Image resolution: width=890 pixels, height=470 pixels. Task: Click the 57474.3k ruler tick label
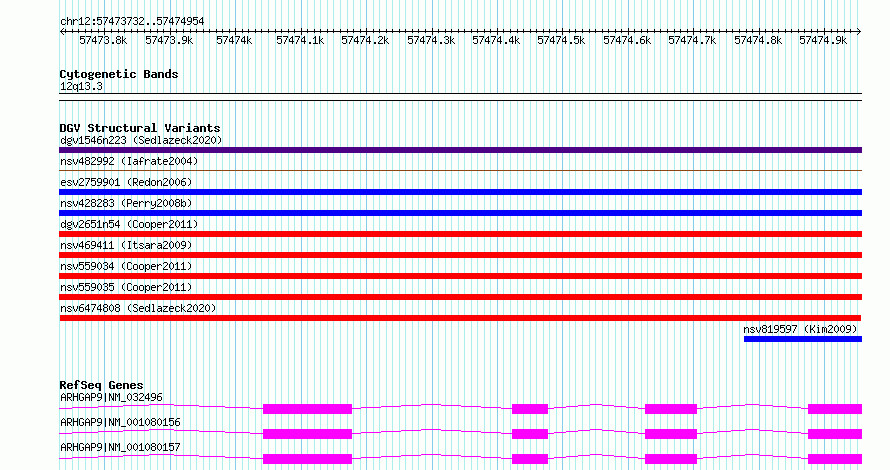(x=431, y=41)
